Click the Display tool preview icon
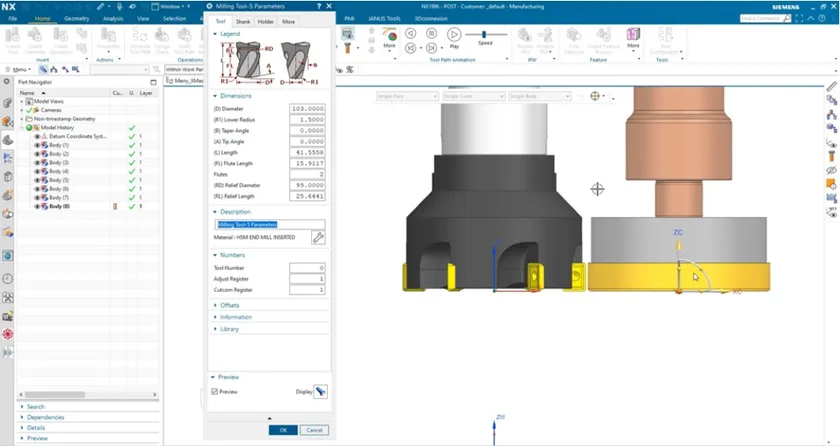The image size is (840, 446). pos(320,391)
